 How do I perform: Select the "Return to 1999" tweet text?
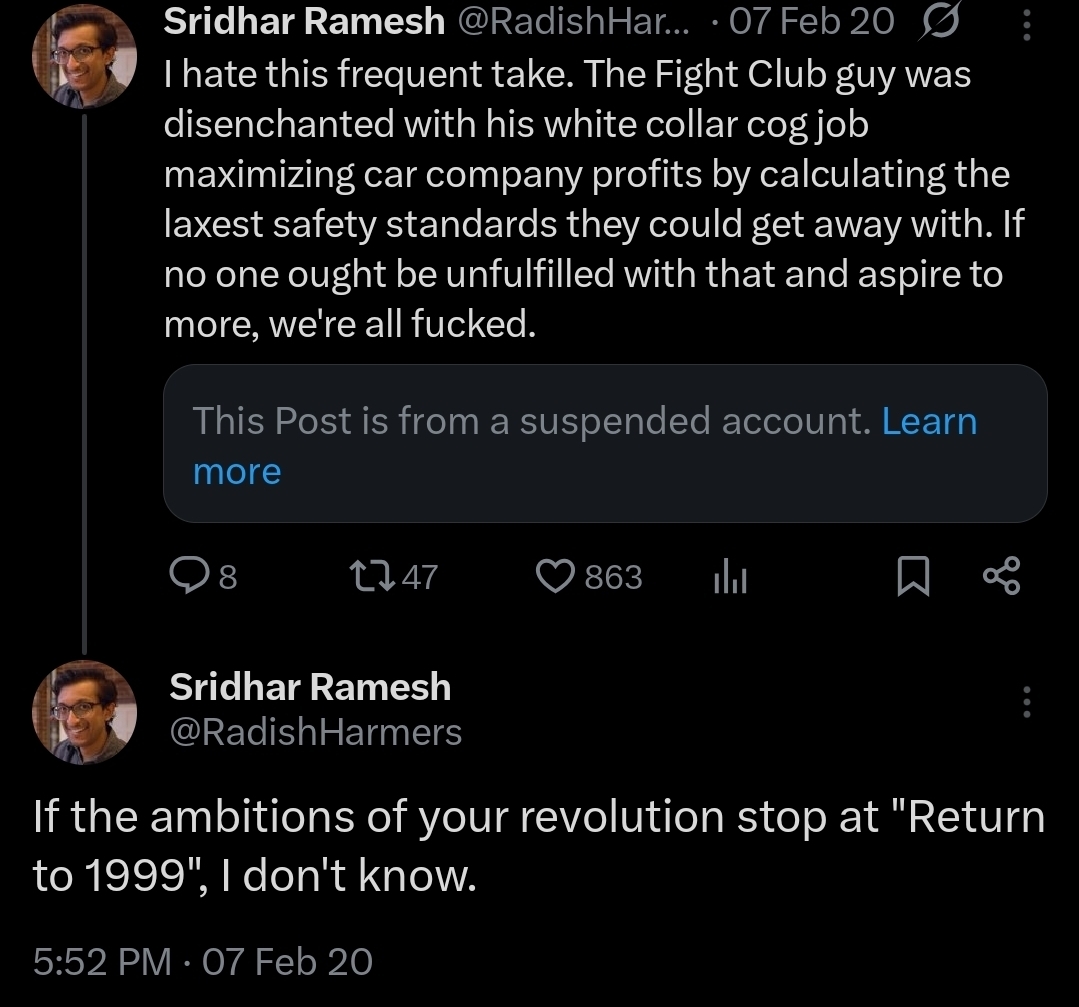coord(538,846)
